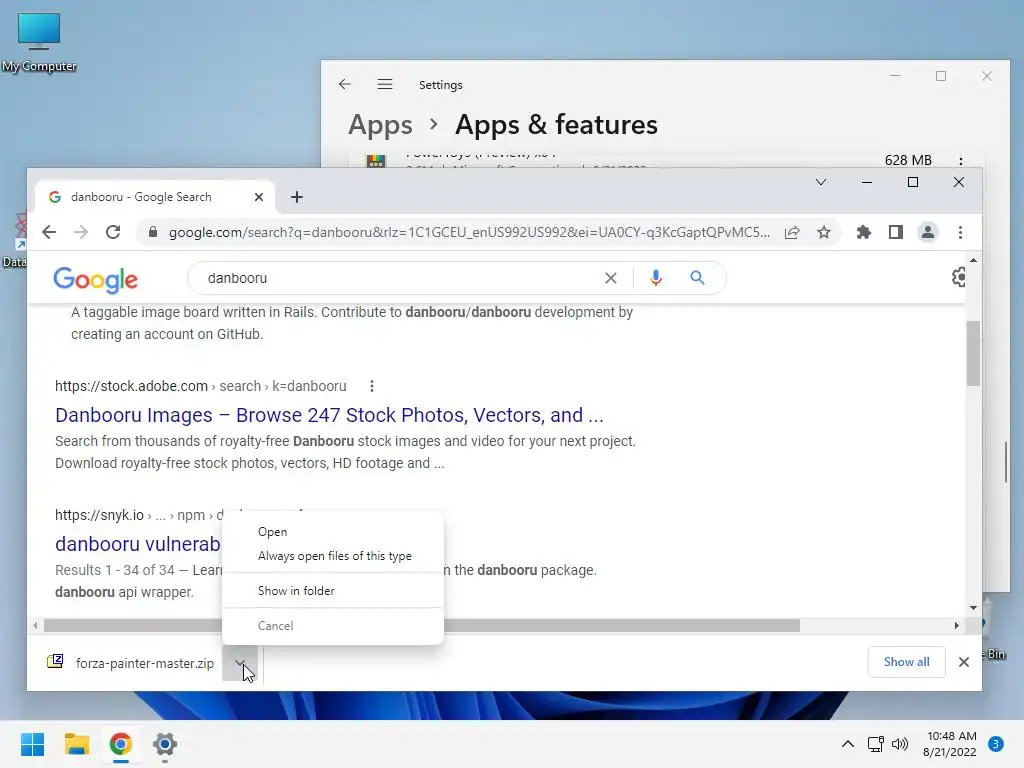Screen dimensions: 1024x768
Task: Select Show in folder menu item
Action: 333,590
